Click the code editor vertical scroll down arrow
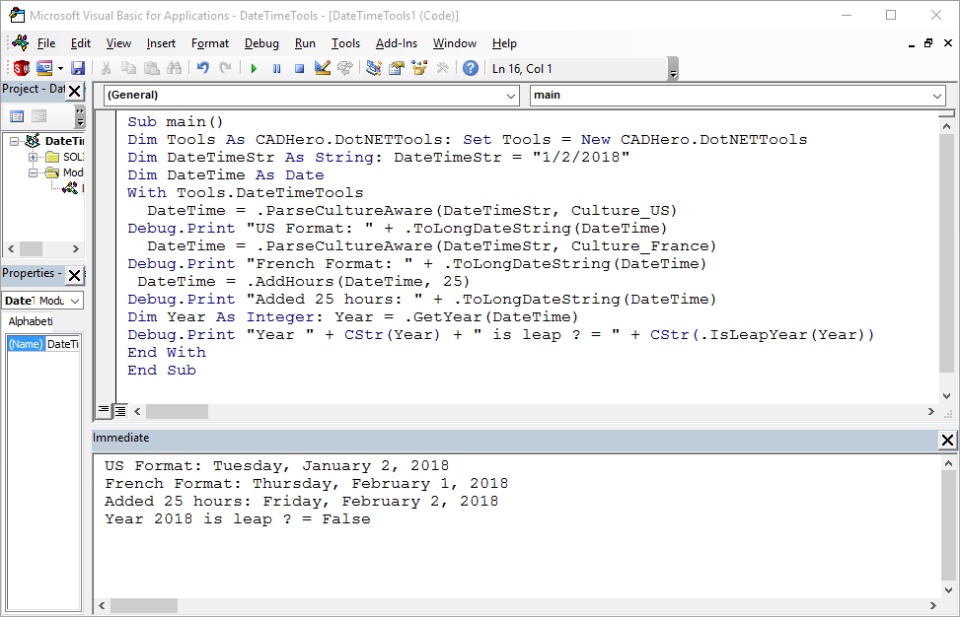The image size is (960, 617). click(x=947, y=395)
